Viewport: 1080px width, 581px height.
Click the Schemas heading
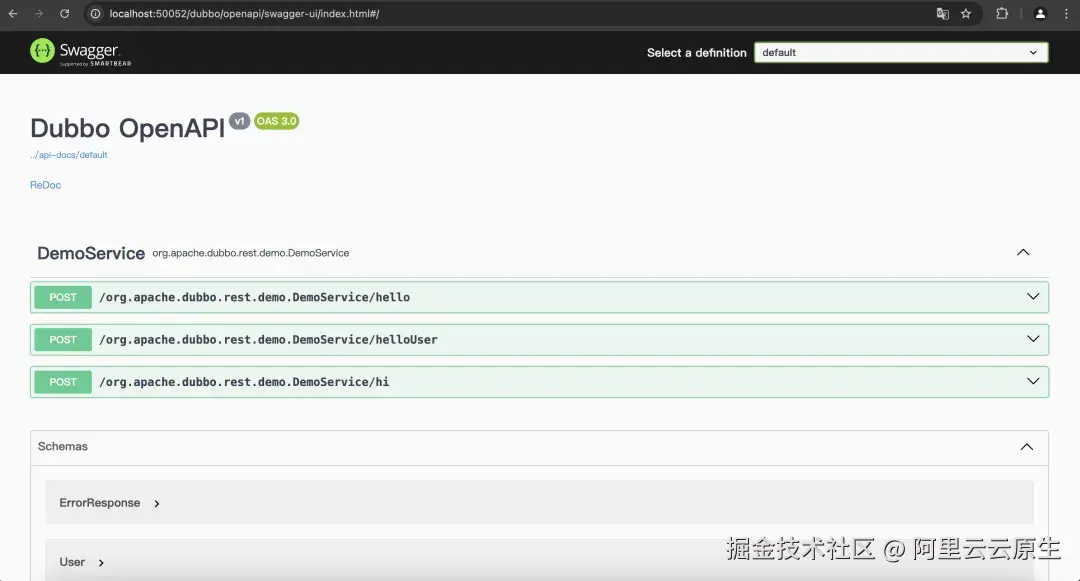coord(63,447)
